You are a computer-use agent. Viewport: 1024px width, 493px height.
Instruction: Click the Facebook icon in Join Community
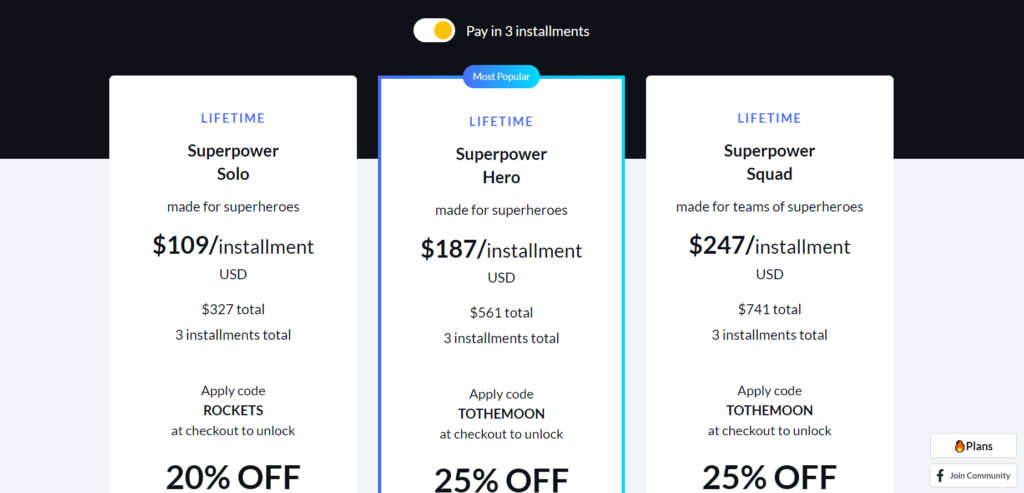(940, 475)
